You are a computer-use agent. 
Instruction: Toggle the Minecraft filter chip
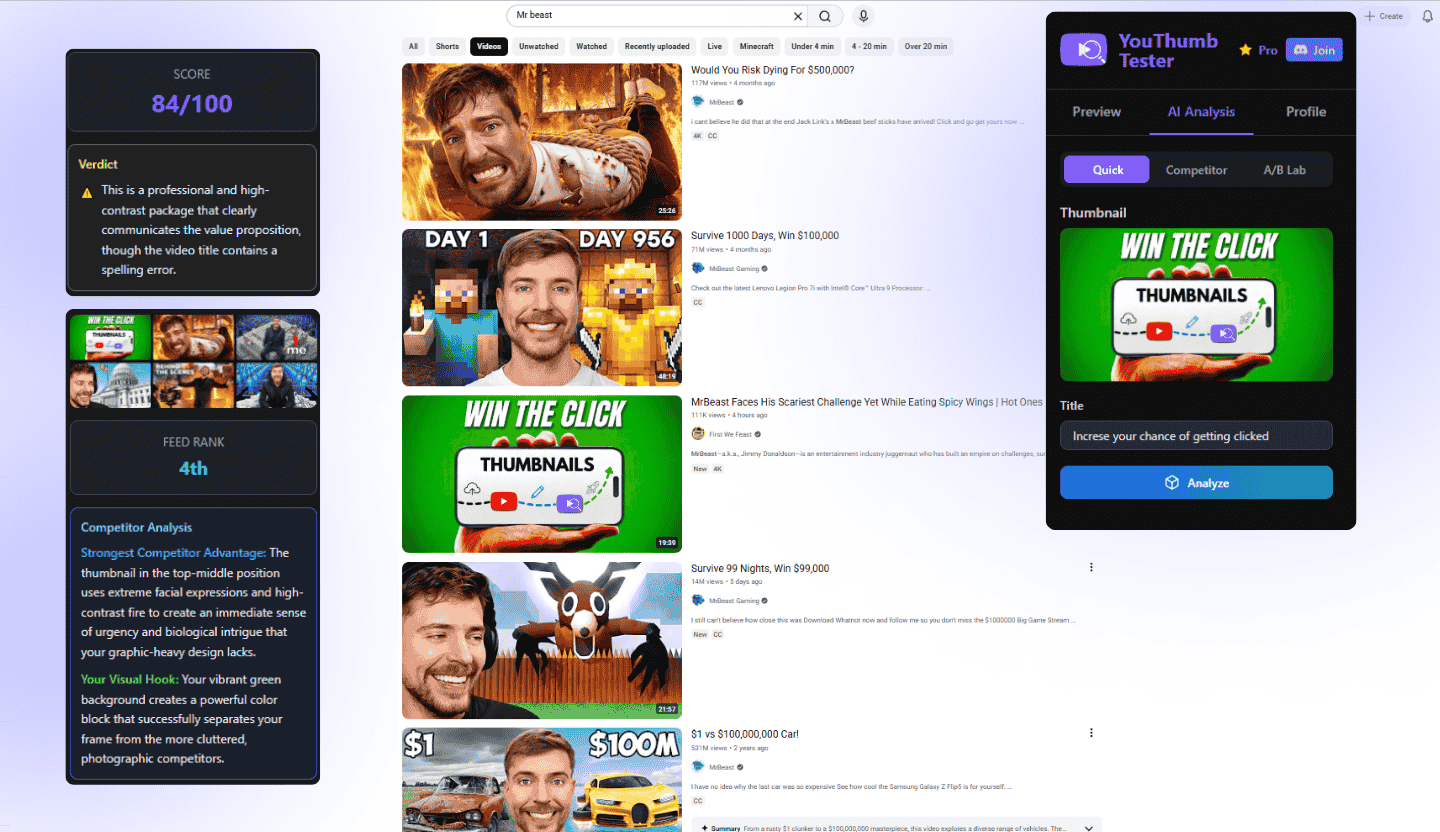tap(756, 46)
